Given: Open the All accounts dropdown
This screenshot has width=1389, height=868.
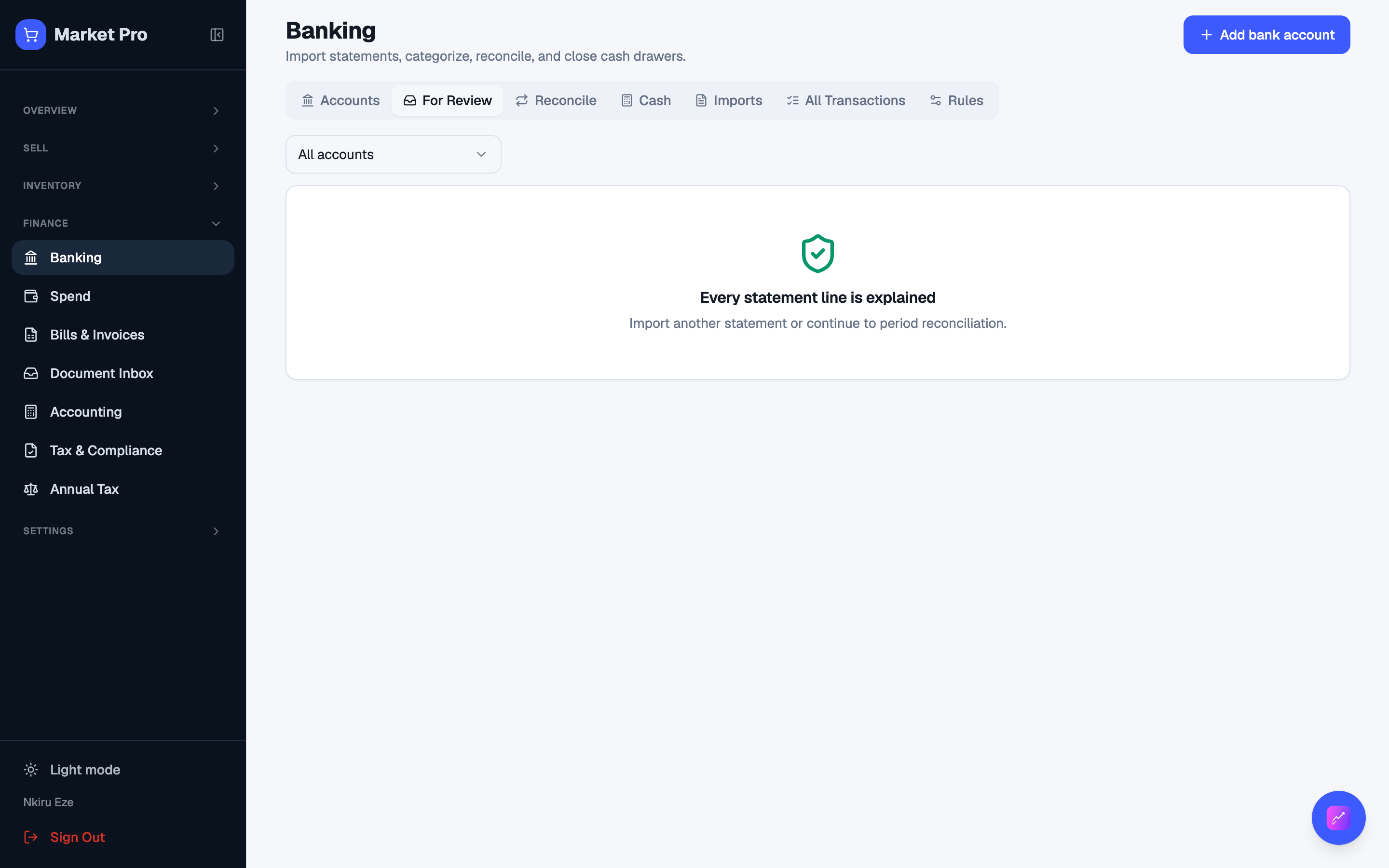Looking at the screenshot, I should 393,154.
